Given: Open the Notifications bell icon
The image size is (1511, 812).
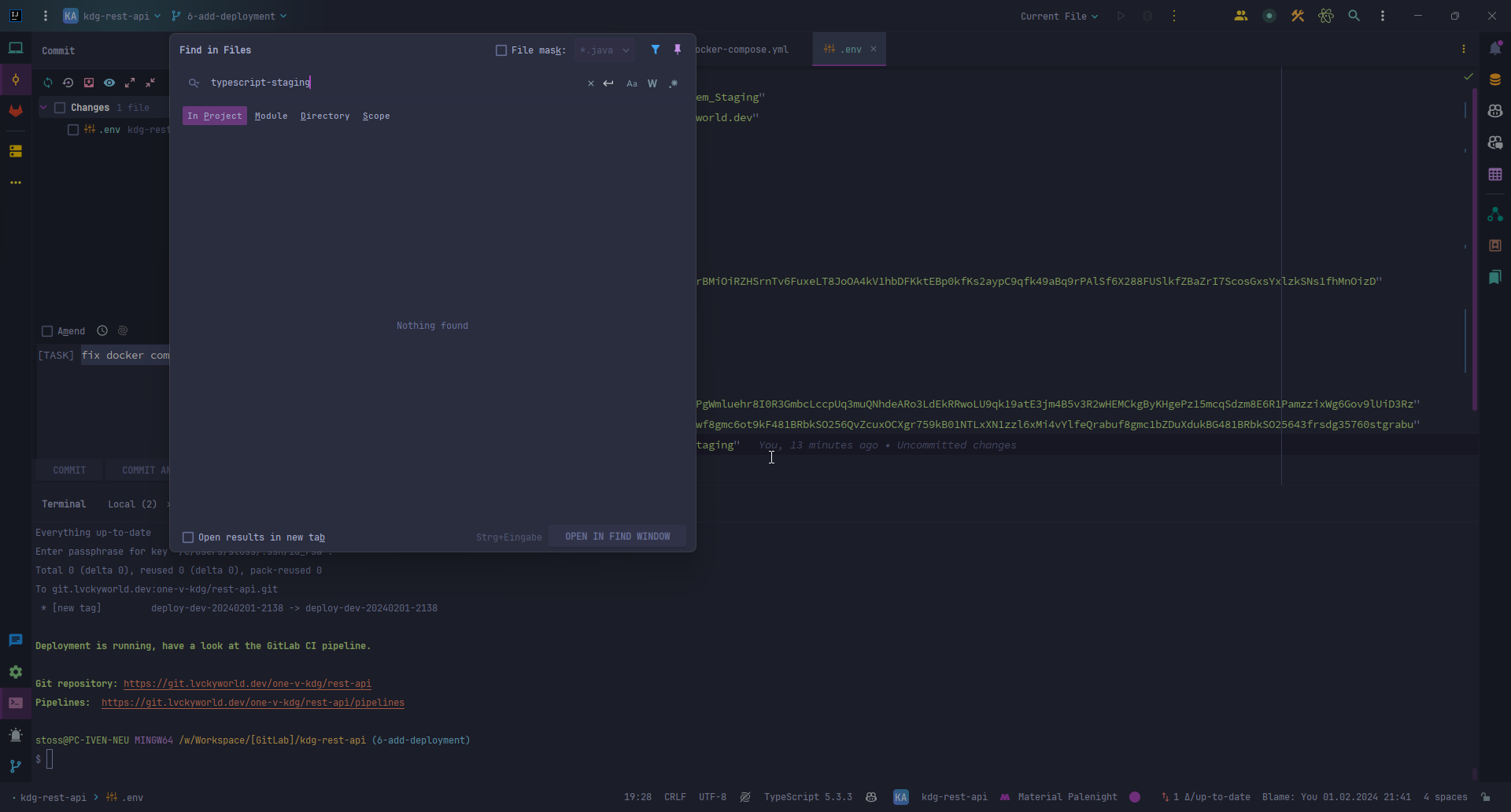Looking at the screenshot, I should click(x=1495, y=49).
